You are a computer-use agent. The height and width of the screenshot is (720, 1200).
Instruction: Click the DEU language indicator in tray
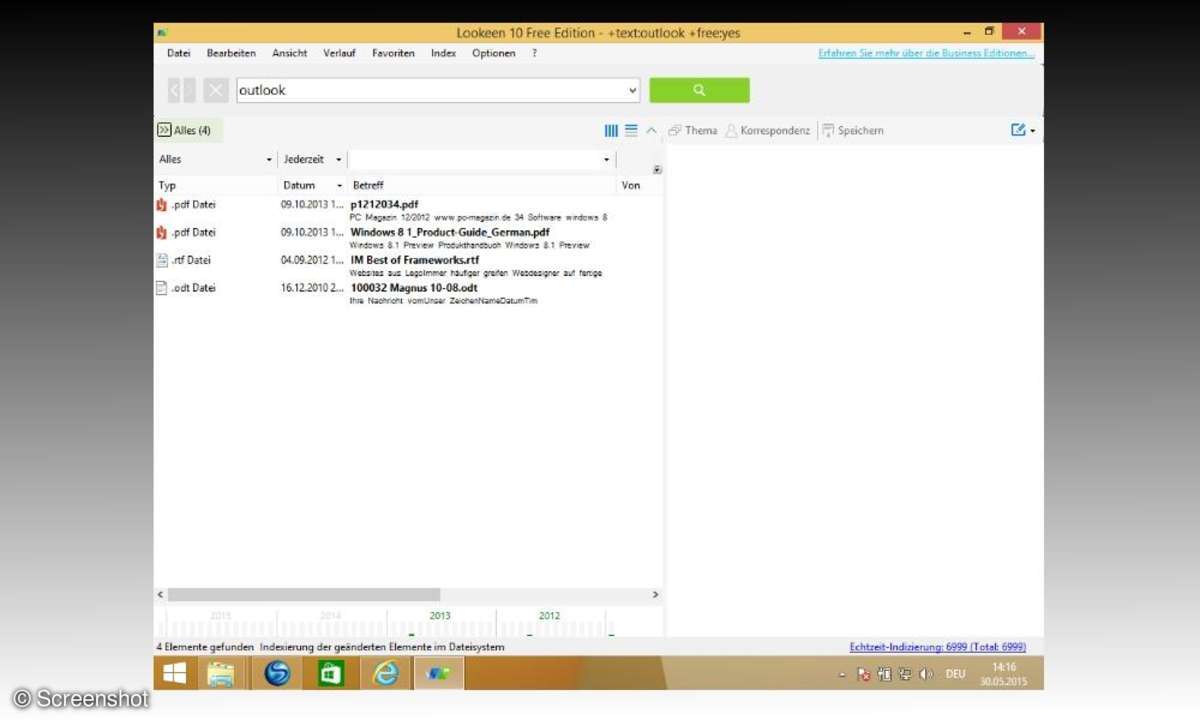956,674
